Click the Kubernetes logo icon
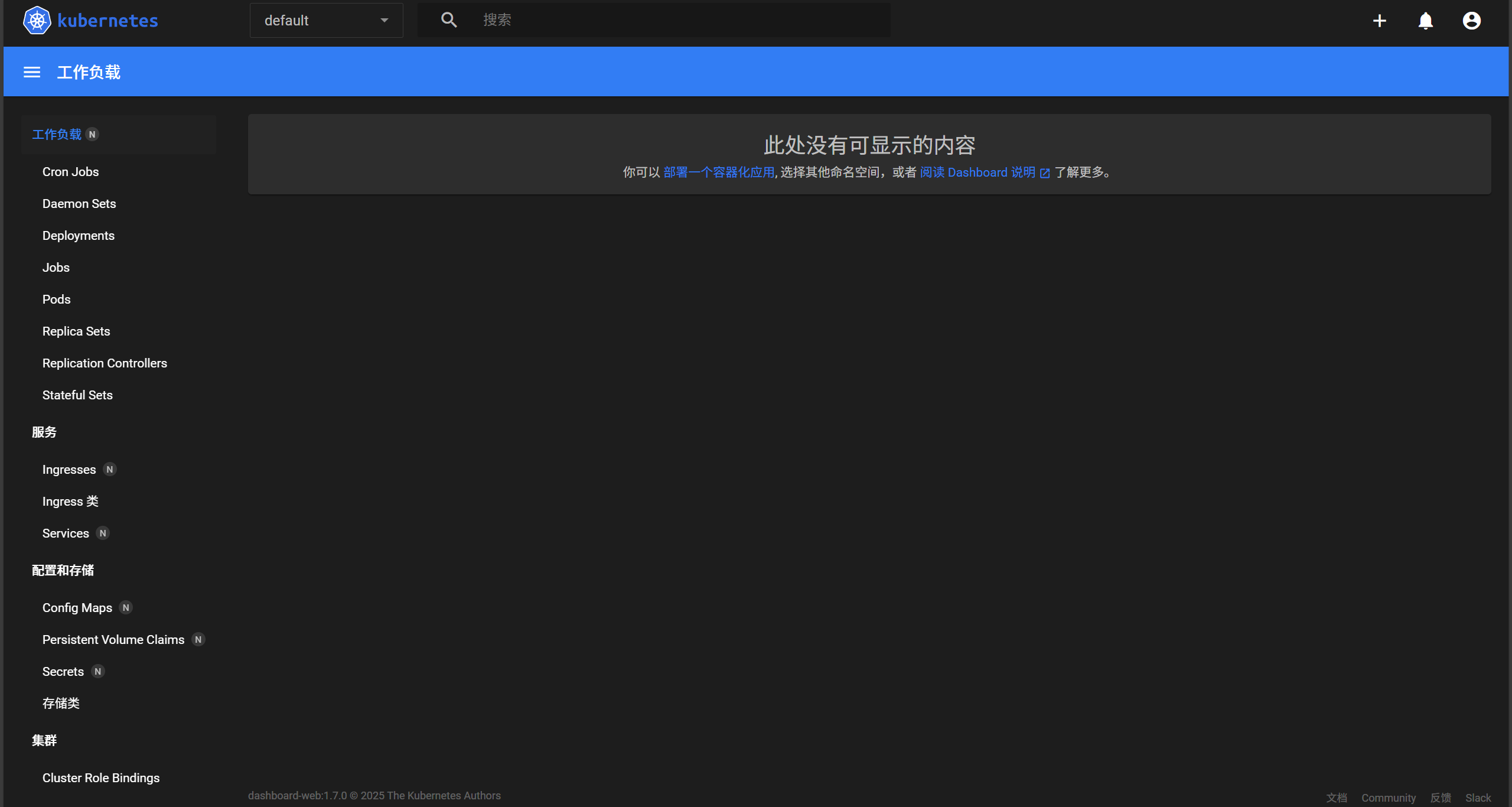 (x=37, y=21)
